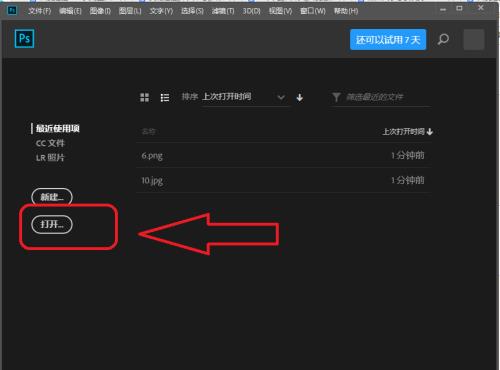
Task: Open the 选择(S) menu
Action: pos(192,11)
